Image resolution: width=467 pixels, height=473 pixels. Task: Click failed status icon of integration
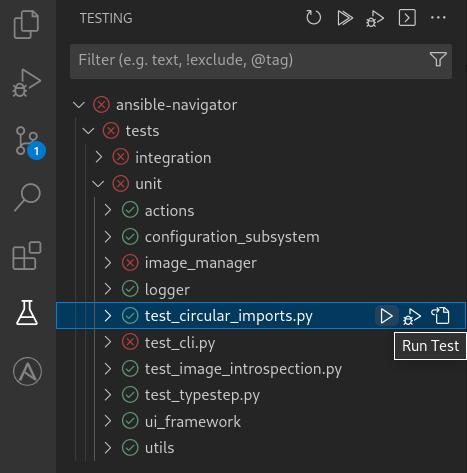tap(121, 157)
